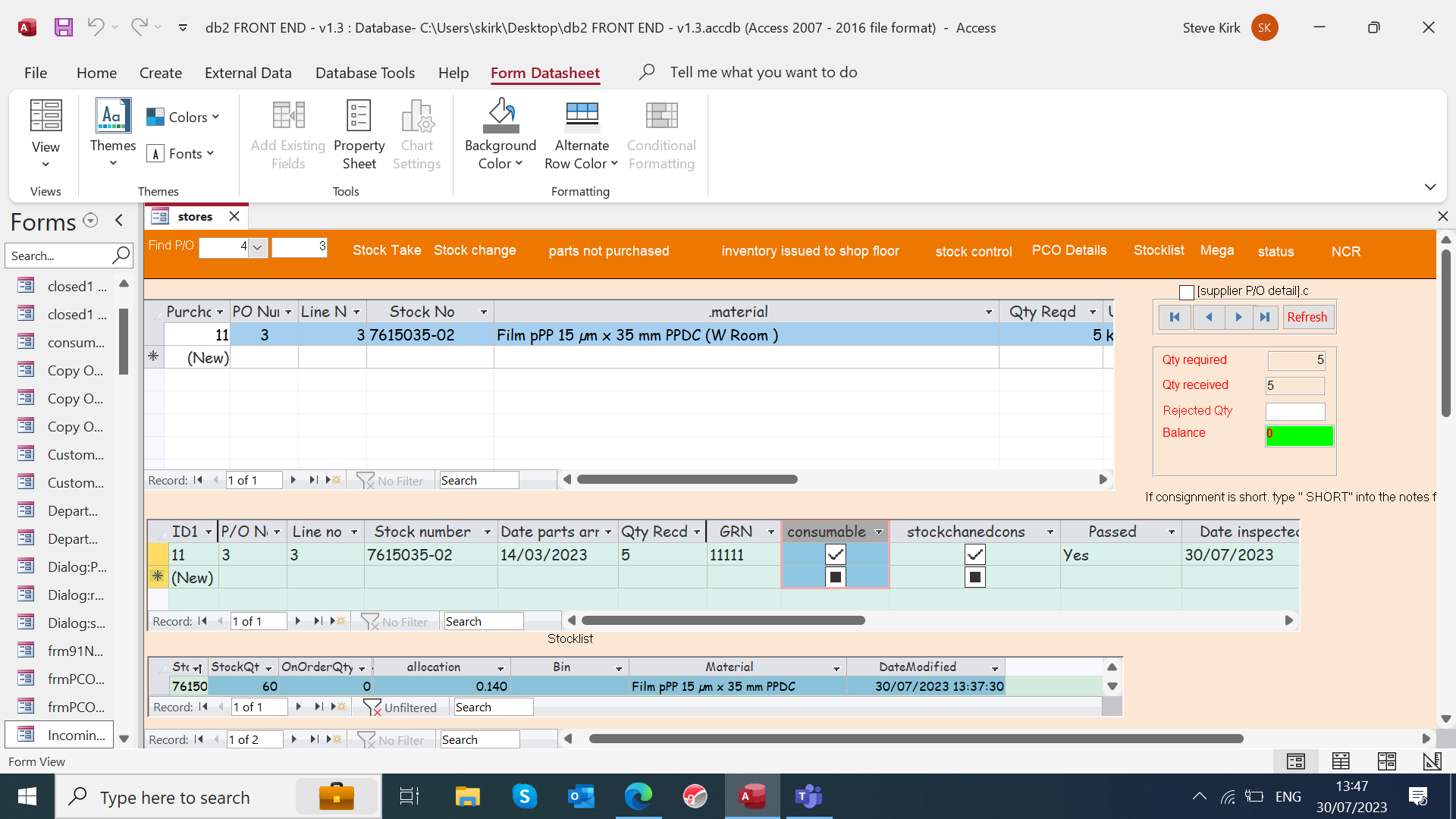1456x819 pixels.
Task: Click new record icon in bottom navigator
Action: pyautogui.click(x=334, y=739)
